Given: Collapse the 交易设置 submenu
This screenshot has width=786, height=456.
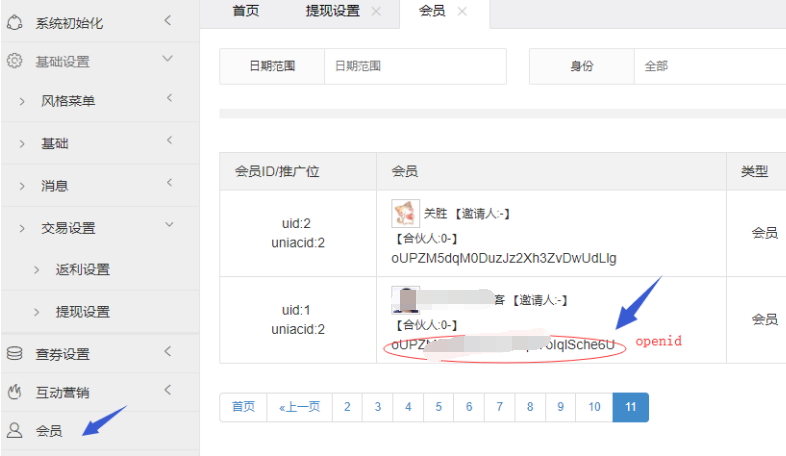Looking at the screenshot, I should (x=68, y=228).
